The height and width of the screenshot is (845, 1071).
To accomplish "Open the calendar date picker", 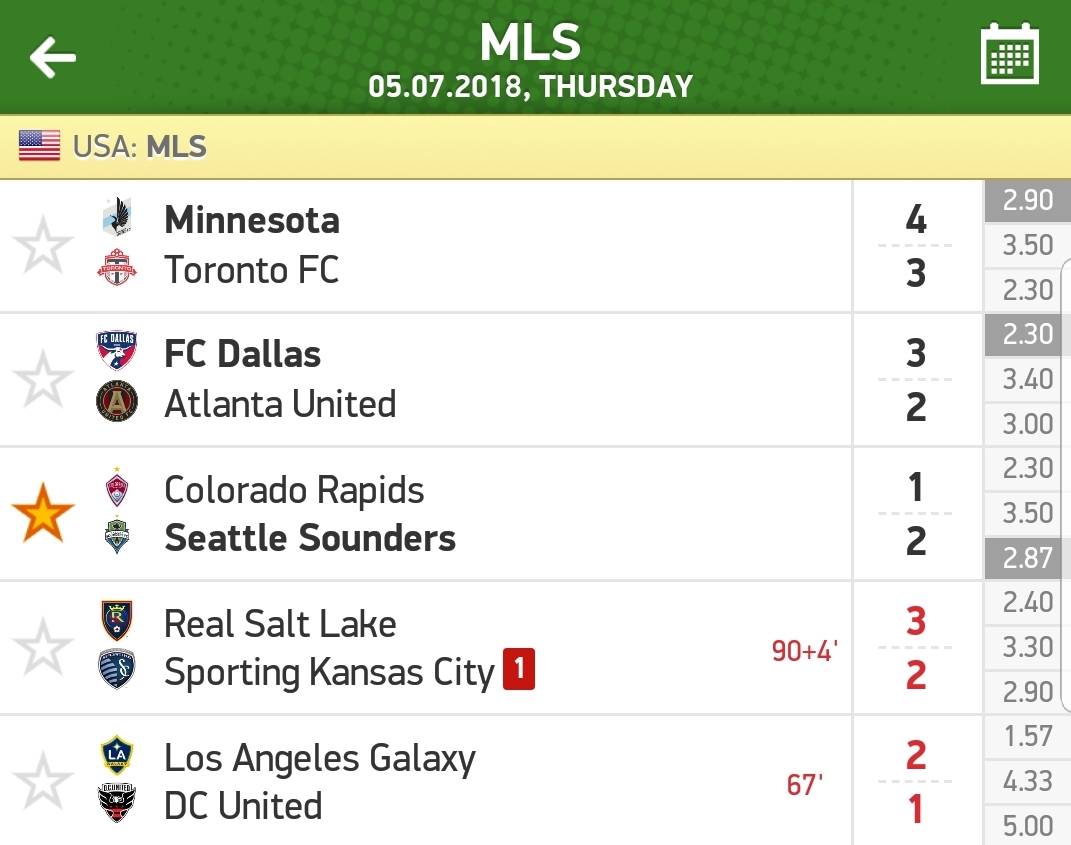I will (x=1010, y=54).
